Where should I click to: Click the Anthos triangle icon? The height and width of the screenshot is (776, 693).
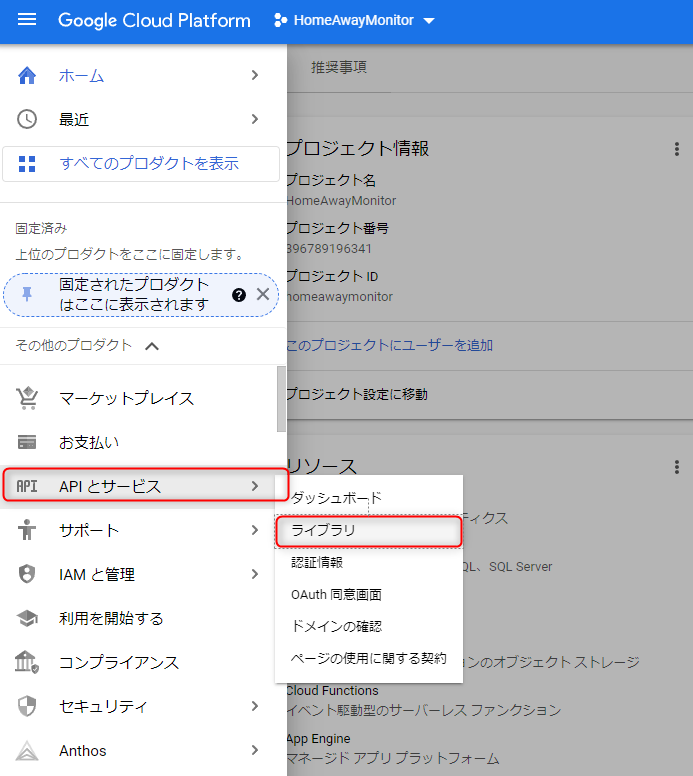coord(27,750)
